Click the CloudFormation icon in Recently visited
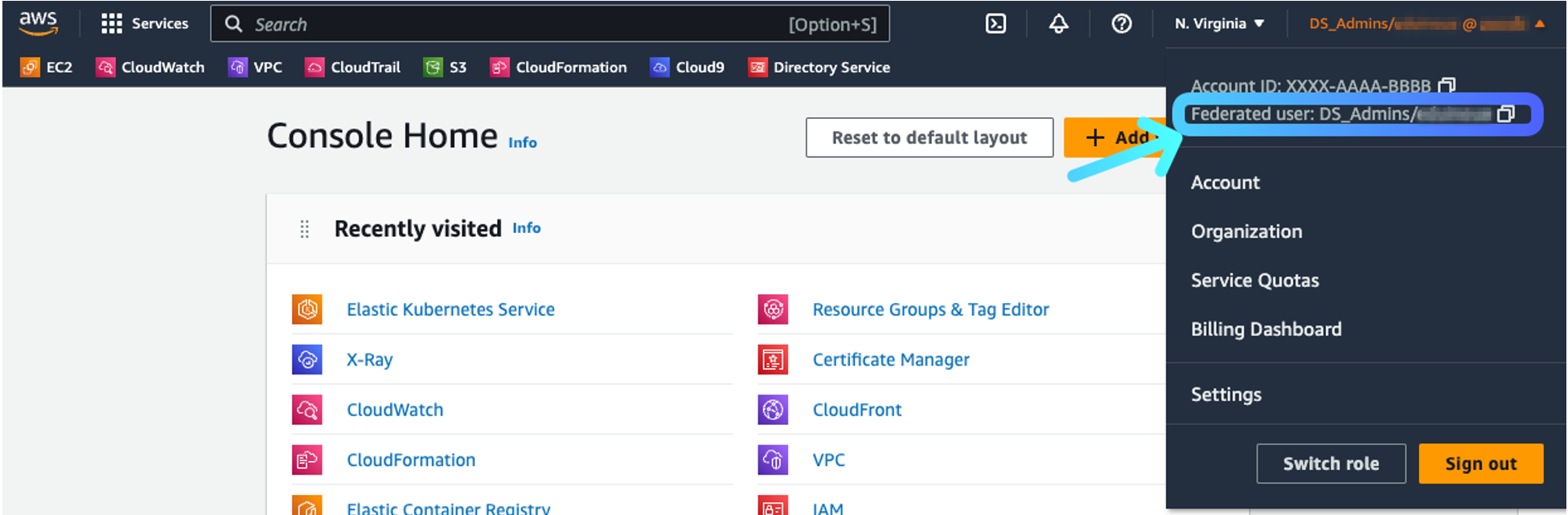The image size is (1568, 515). tap(307, 460)
